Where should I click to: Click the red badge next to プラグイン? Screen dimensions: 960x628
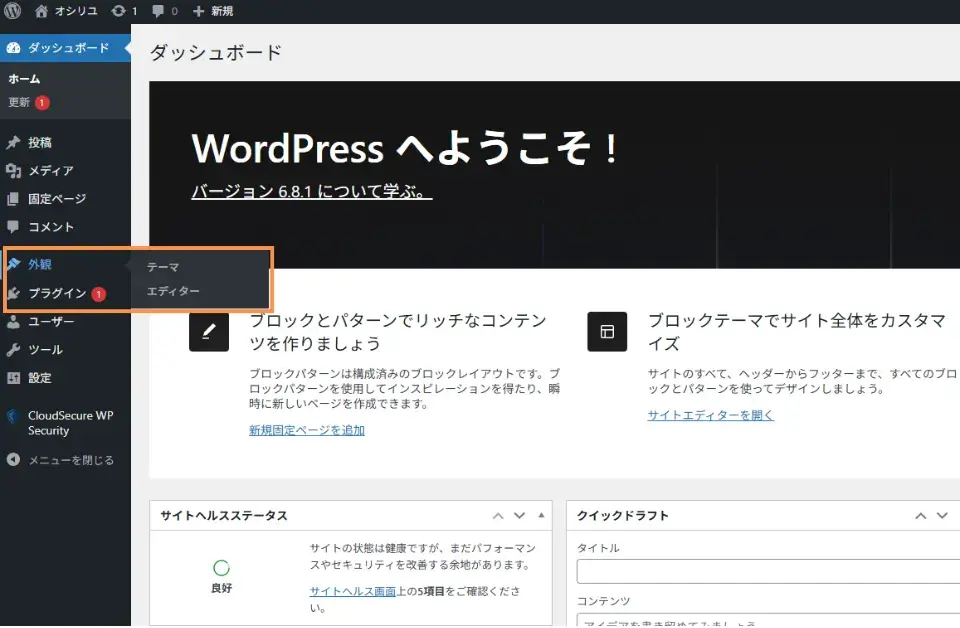99,294
